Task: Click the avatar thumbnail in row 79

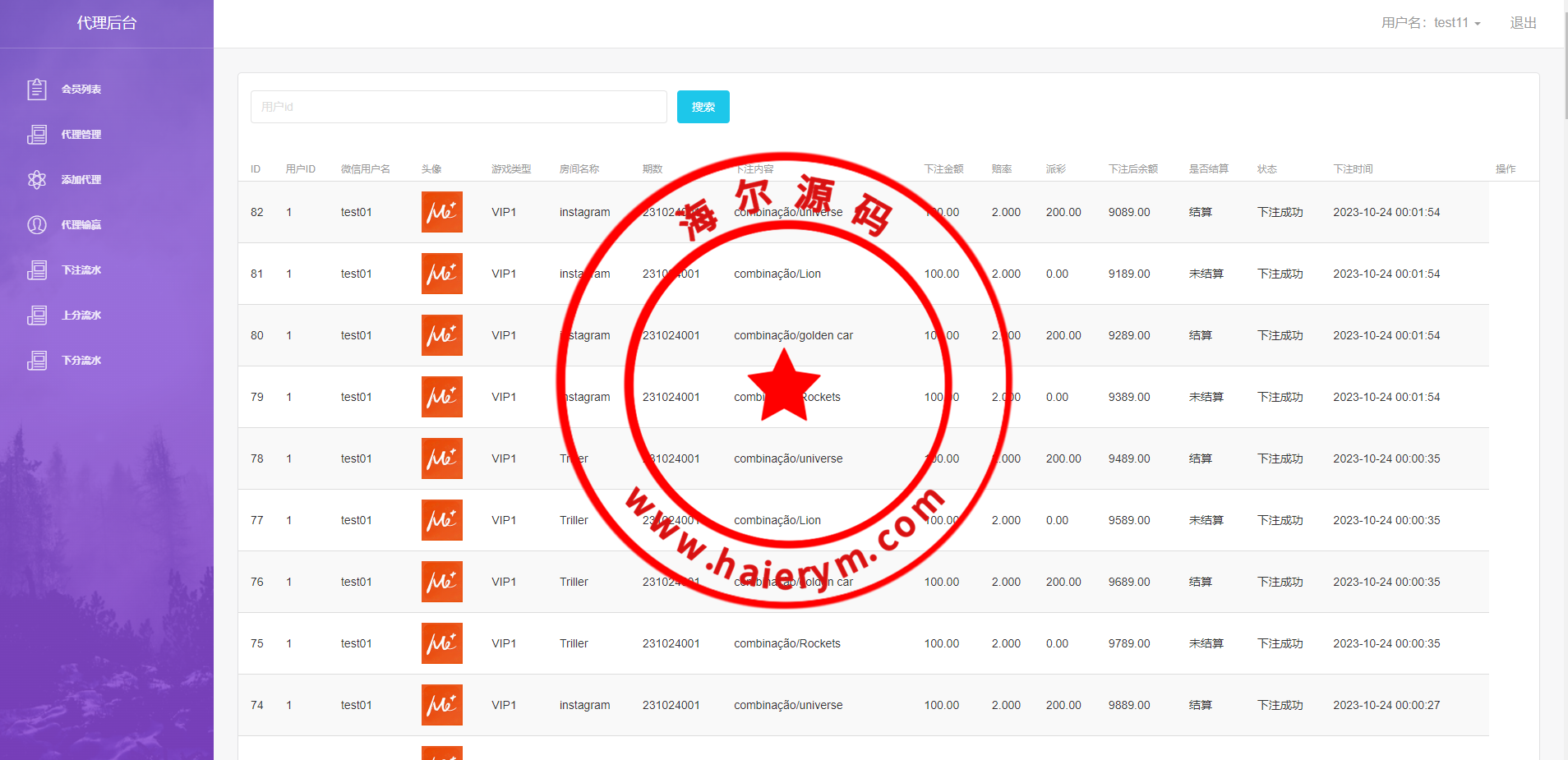Action: [442, 397]
